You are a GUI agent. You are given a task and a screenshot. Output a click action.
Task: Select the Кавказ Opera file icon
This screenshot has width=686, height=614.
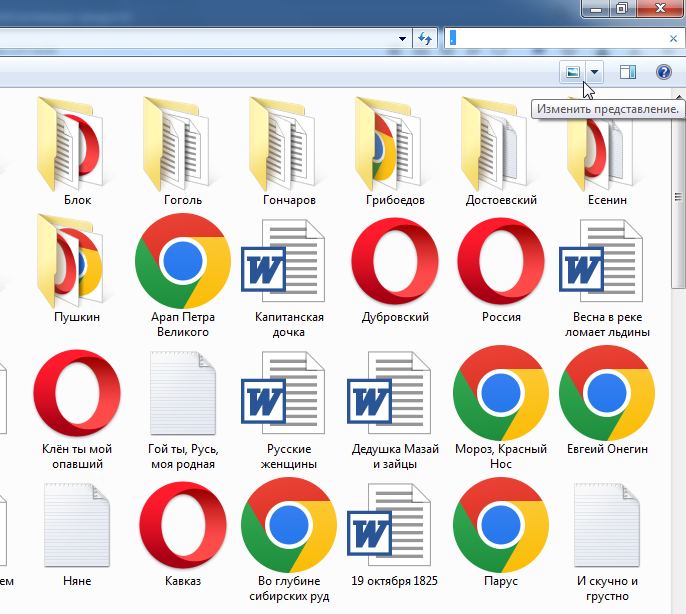click(x=183, y=525)
